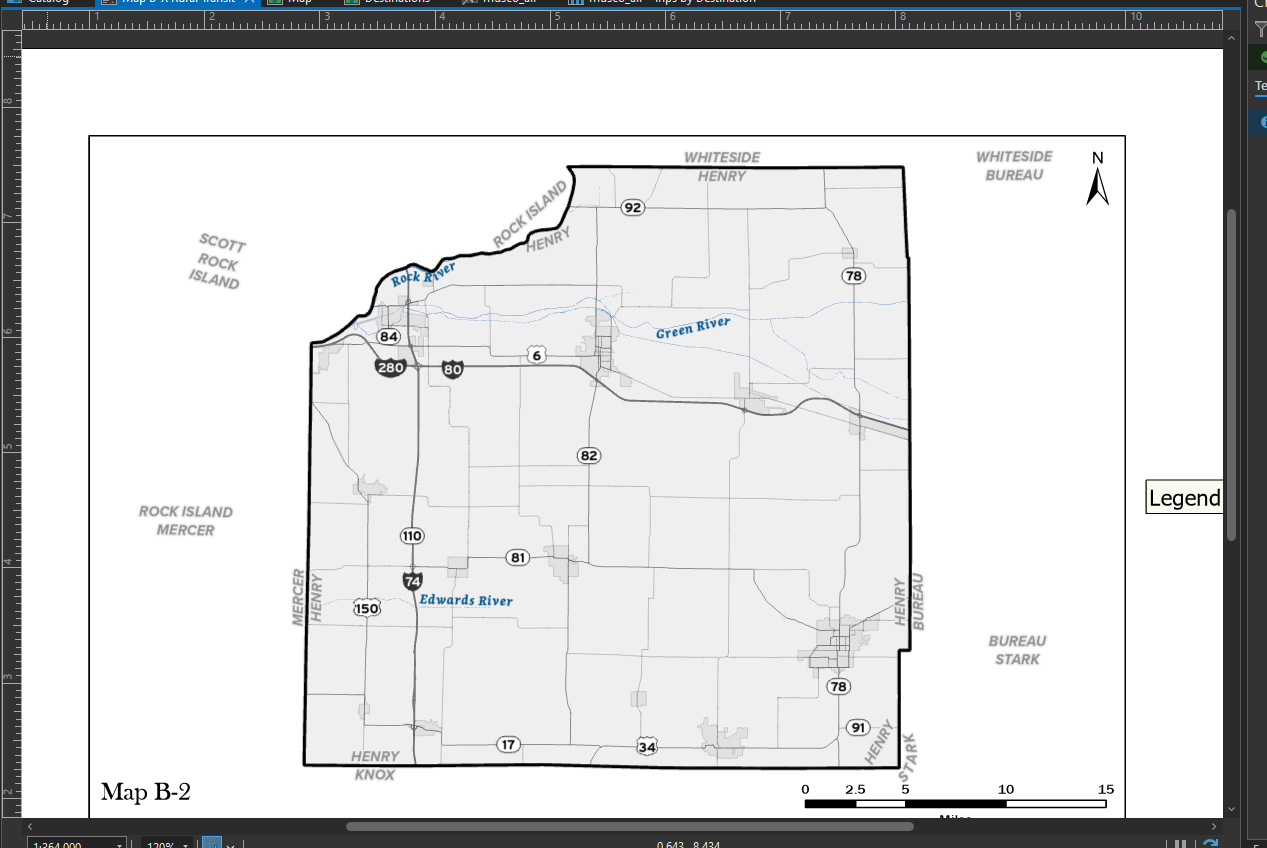The image size is (1267, 848).
Task: Refresh the view with the blue refresh icon
Action: [1212, 842]
